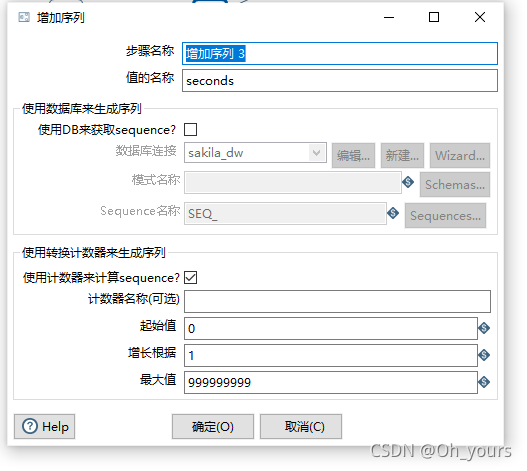Cancel with 取消(C) button

(x=301, y=426)
